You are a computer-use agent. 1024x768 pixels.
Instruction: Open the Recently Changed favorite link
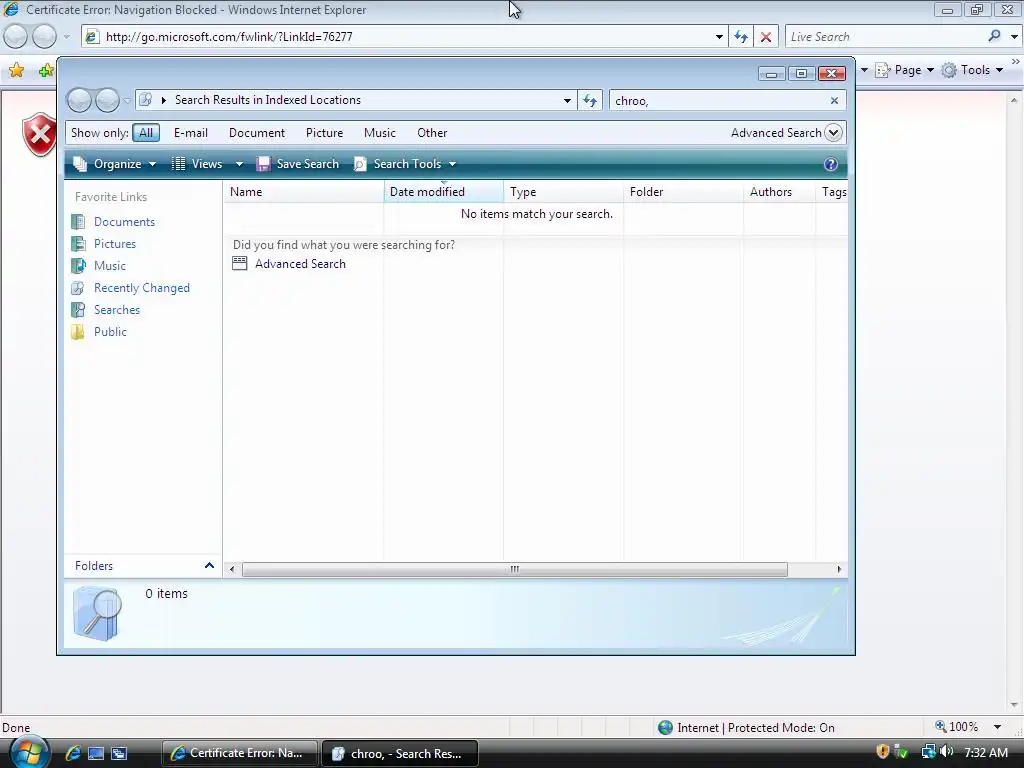point(142,288)
